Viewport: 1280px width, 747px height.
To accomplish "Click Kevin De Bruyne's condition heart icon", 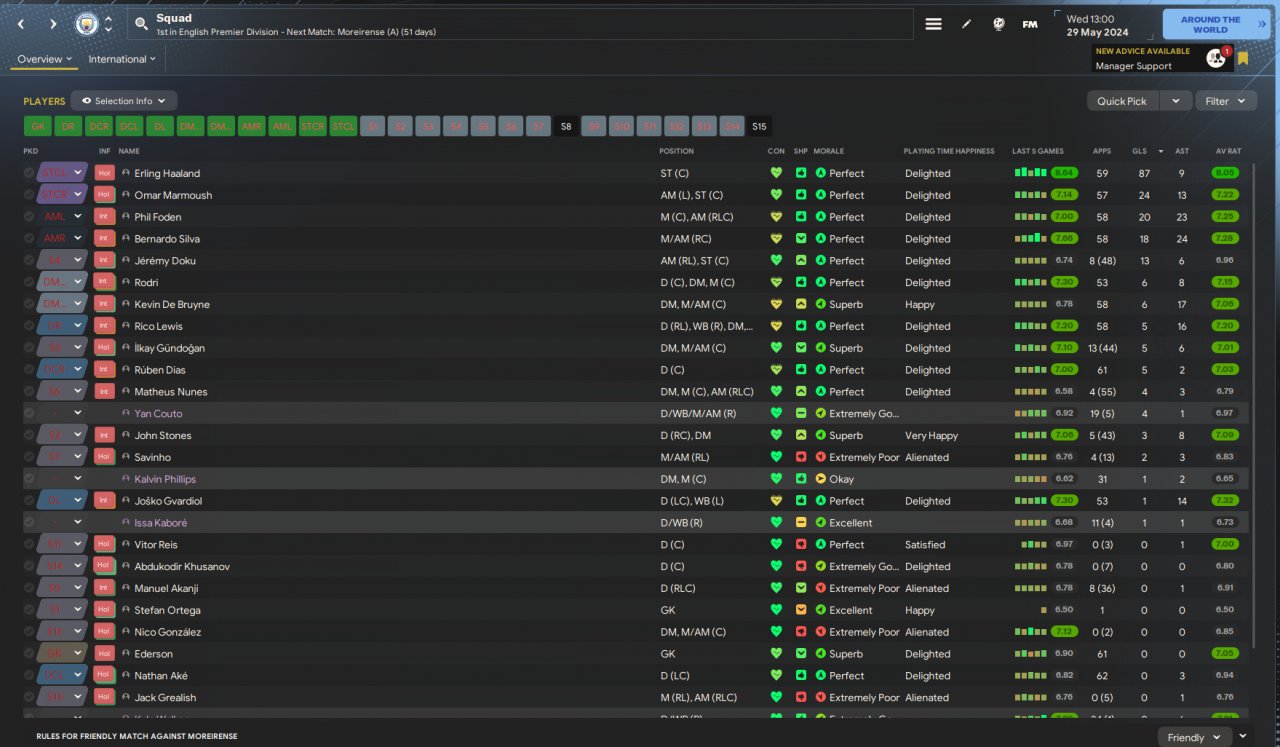I will (x=776, y=304).
